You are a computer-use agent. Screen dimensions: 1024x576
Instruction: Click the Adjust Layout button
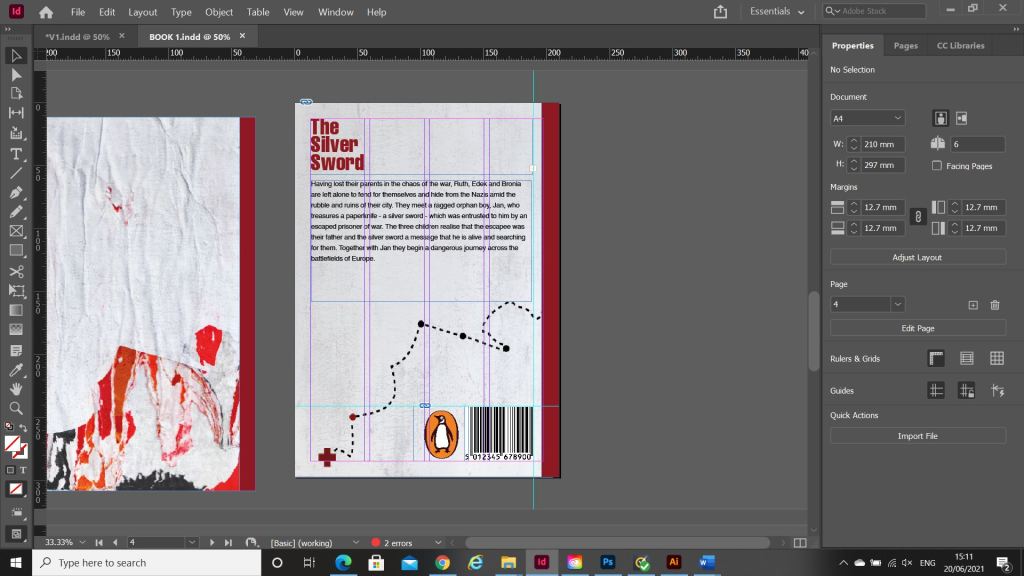coord(917,257)
